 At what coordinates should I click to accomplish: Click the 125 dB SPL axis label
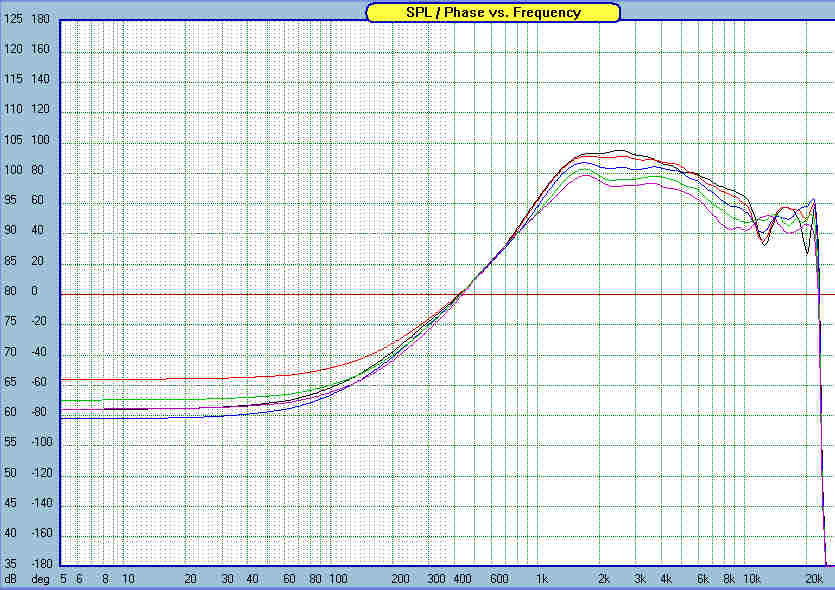[13, 19]
